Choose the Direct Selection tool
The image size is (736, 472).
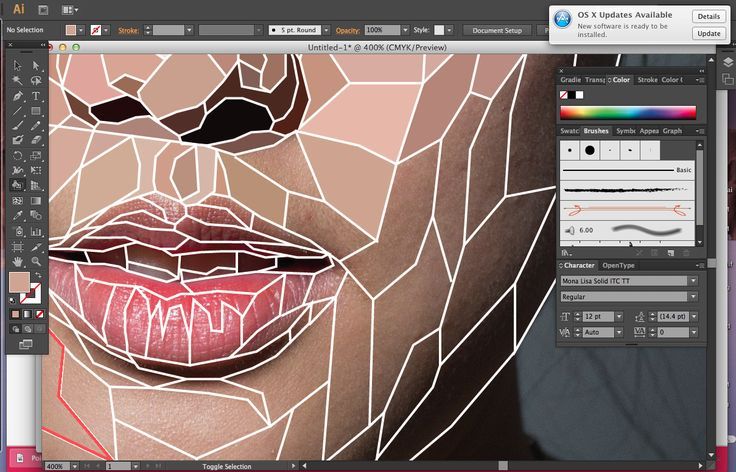pos(36,65)
